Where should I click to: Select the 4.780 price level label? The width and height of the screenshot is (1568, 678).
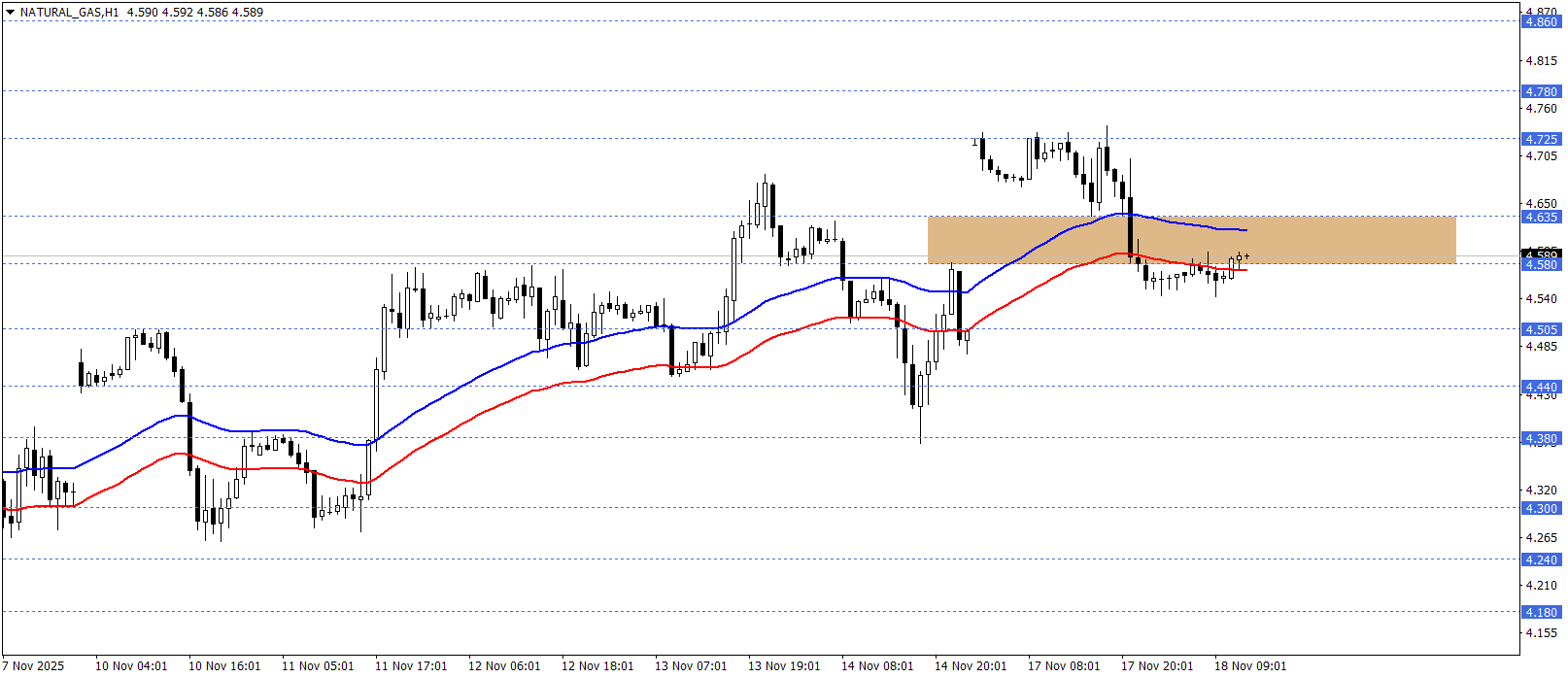coord(1540,91)
